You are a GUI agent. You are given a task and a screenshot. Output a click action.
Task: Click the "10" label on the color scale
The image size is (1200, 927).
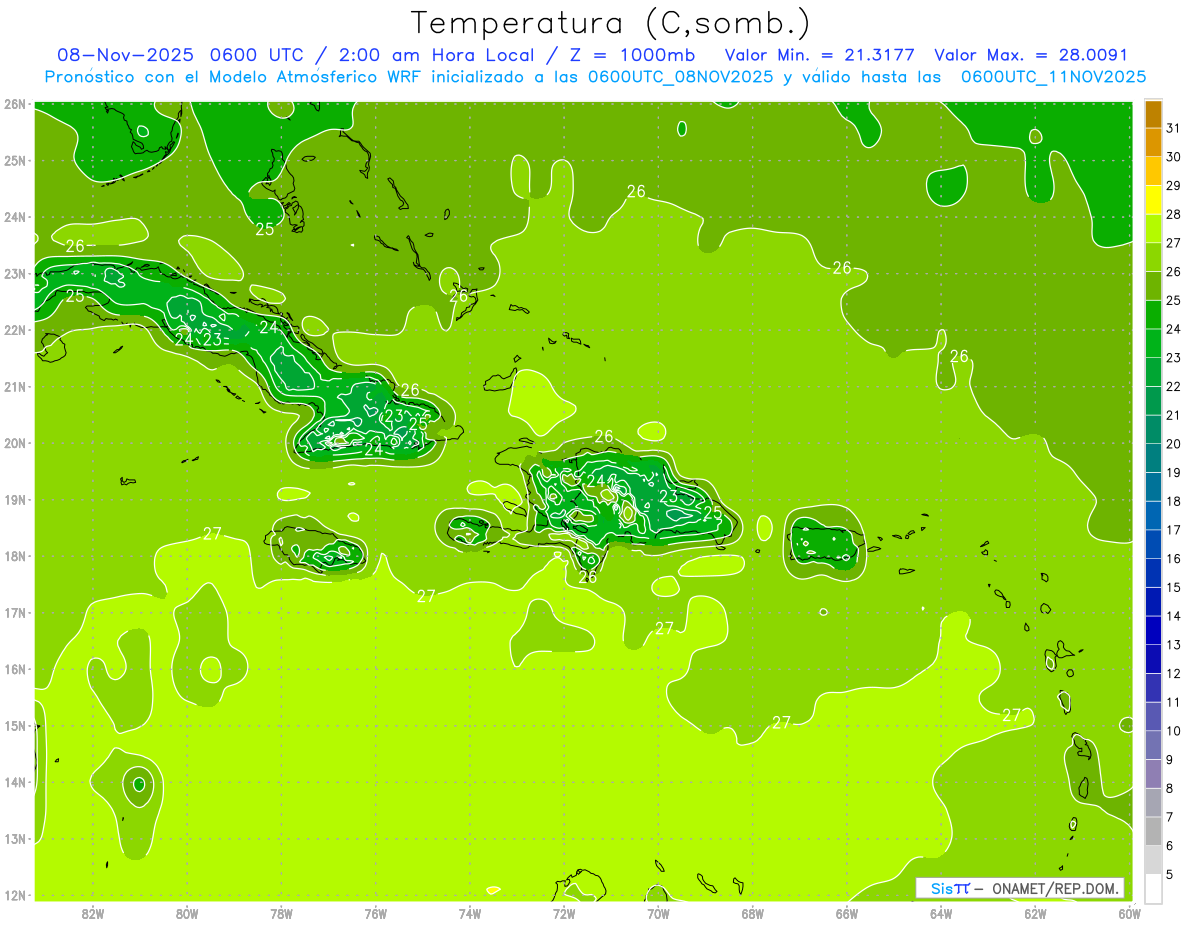1173,730
